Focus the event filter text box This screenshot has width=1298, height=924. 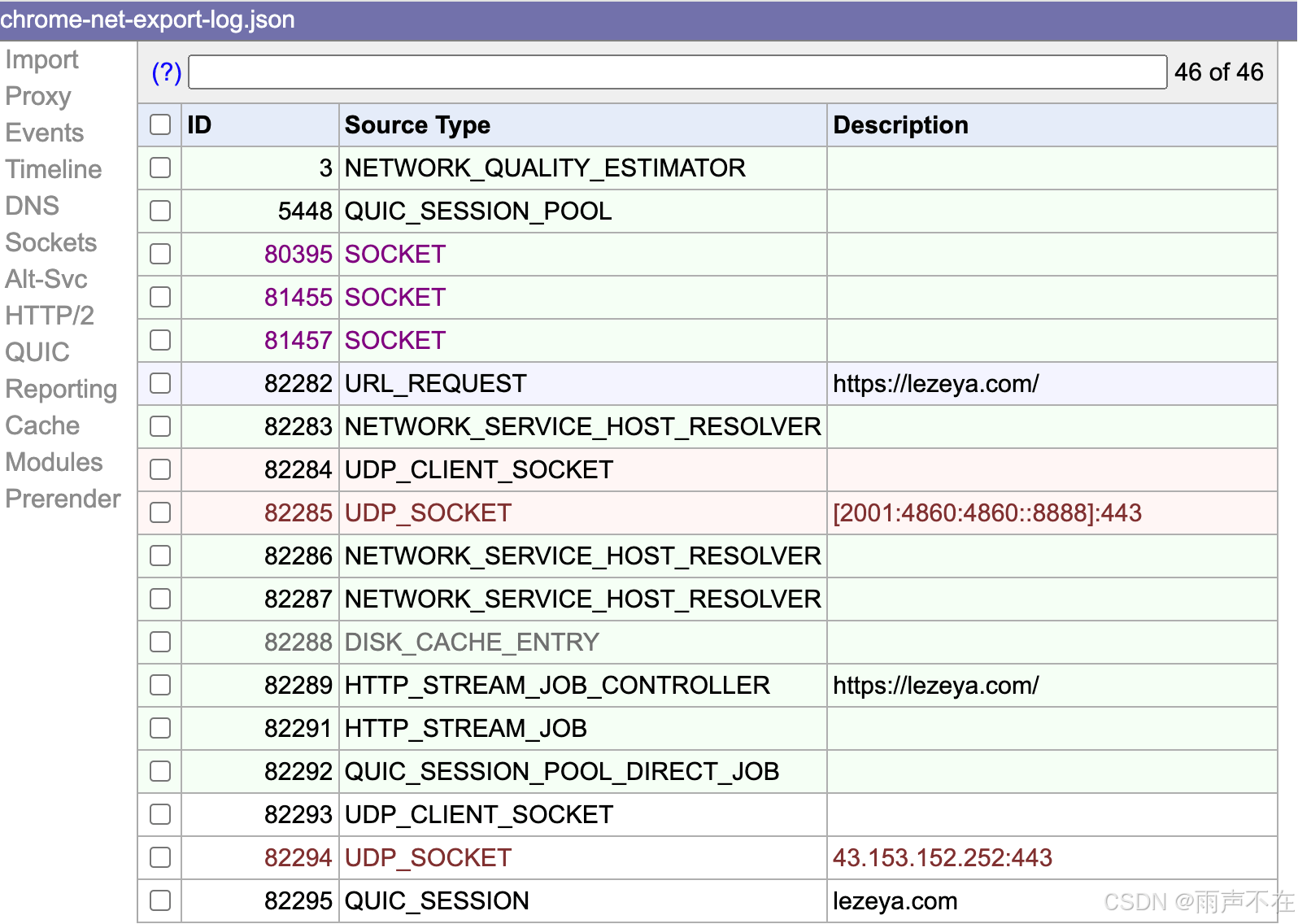click(677, 72)
